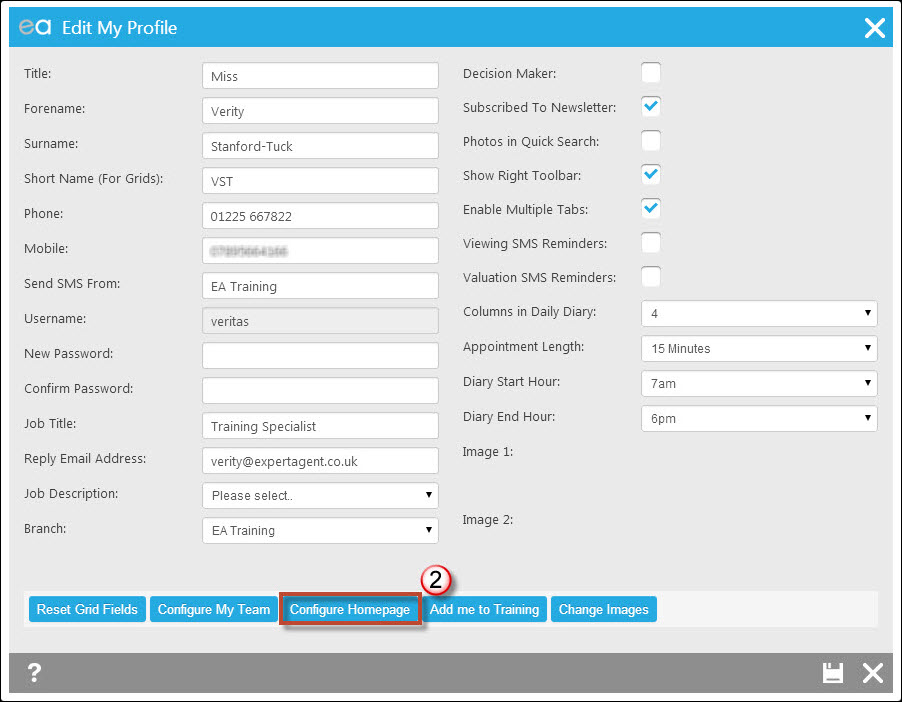Click Reset Grid Fields button
Image resolution: width=902 pixels, height=702 pixels.
coord(87,609)
